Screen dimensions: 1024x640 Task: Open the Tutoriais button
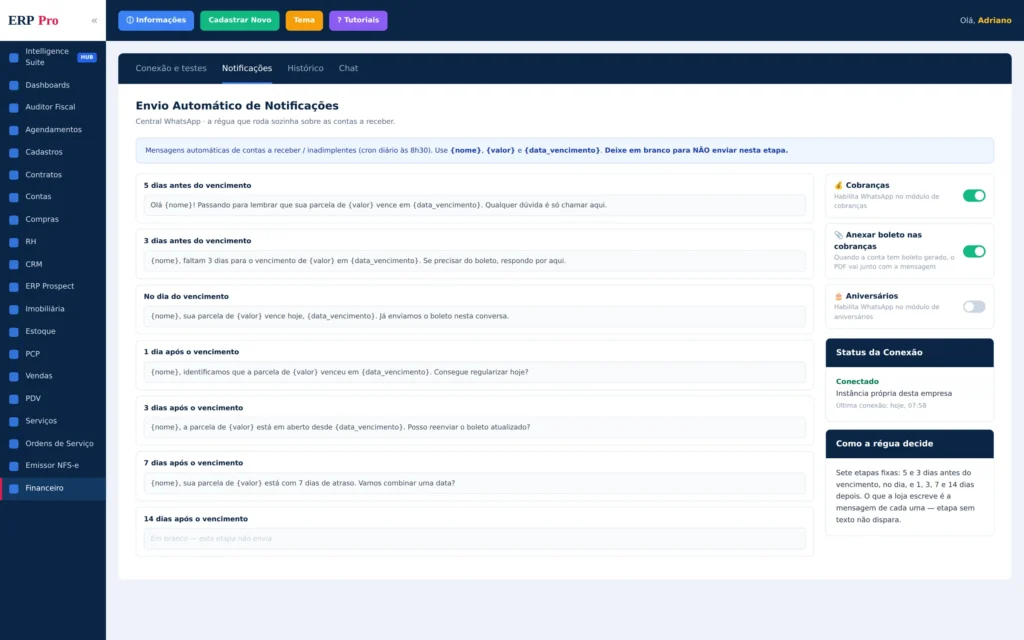[358, 20]
